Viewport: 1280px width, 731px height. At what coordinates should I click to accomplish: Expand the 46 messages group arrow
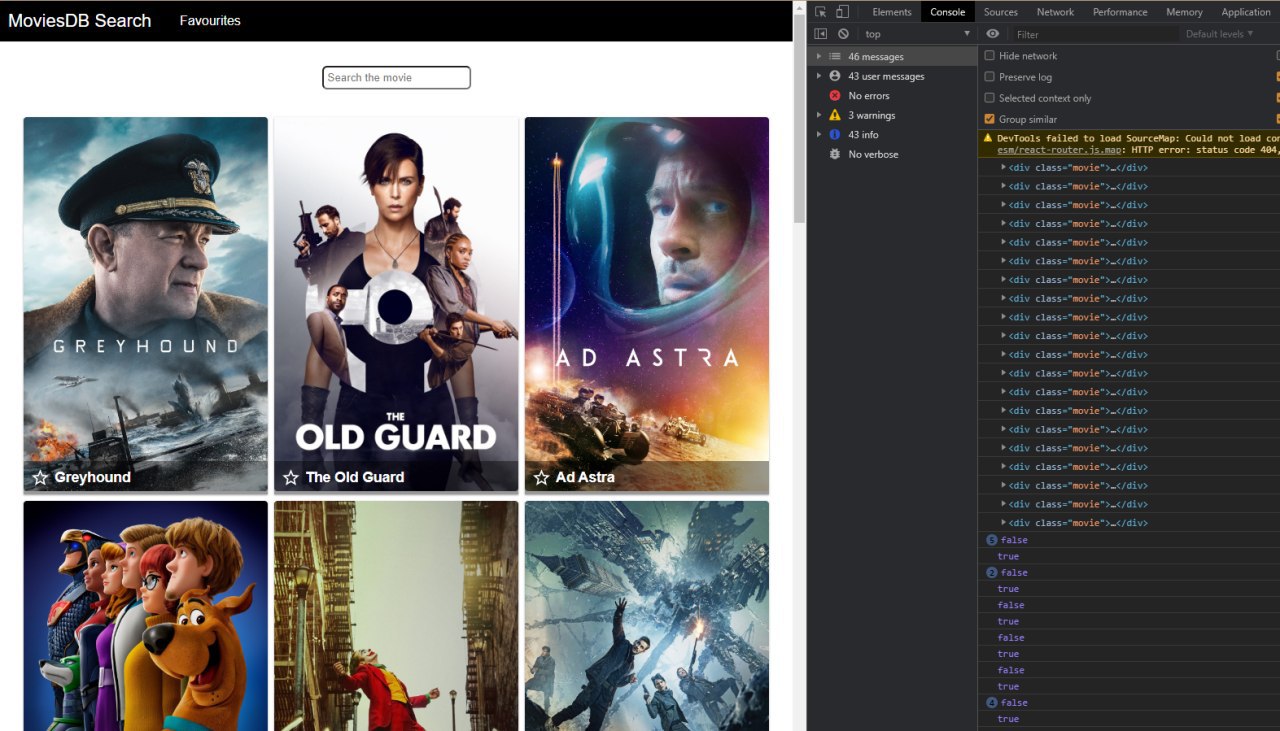pos(819,57)
